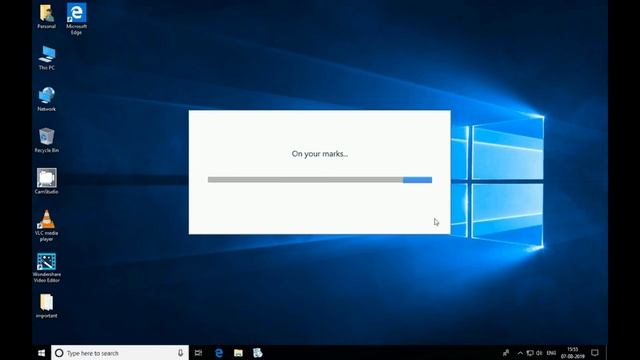Open the Windows Start menu

[x=41, y=353]
